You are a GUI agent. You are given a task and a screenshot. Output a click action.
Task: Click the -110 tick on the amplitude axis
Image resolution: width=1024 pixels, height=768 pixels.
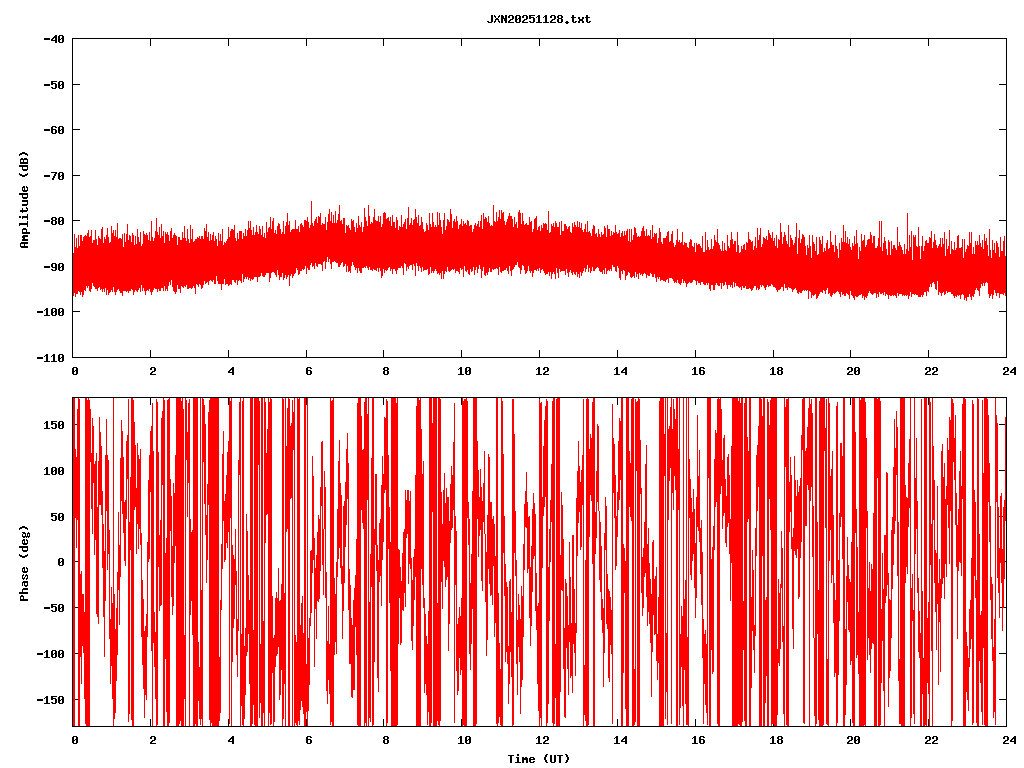51,357
